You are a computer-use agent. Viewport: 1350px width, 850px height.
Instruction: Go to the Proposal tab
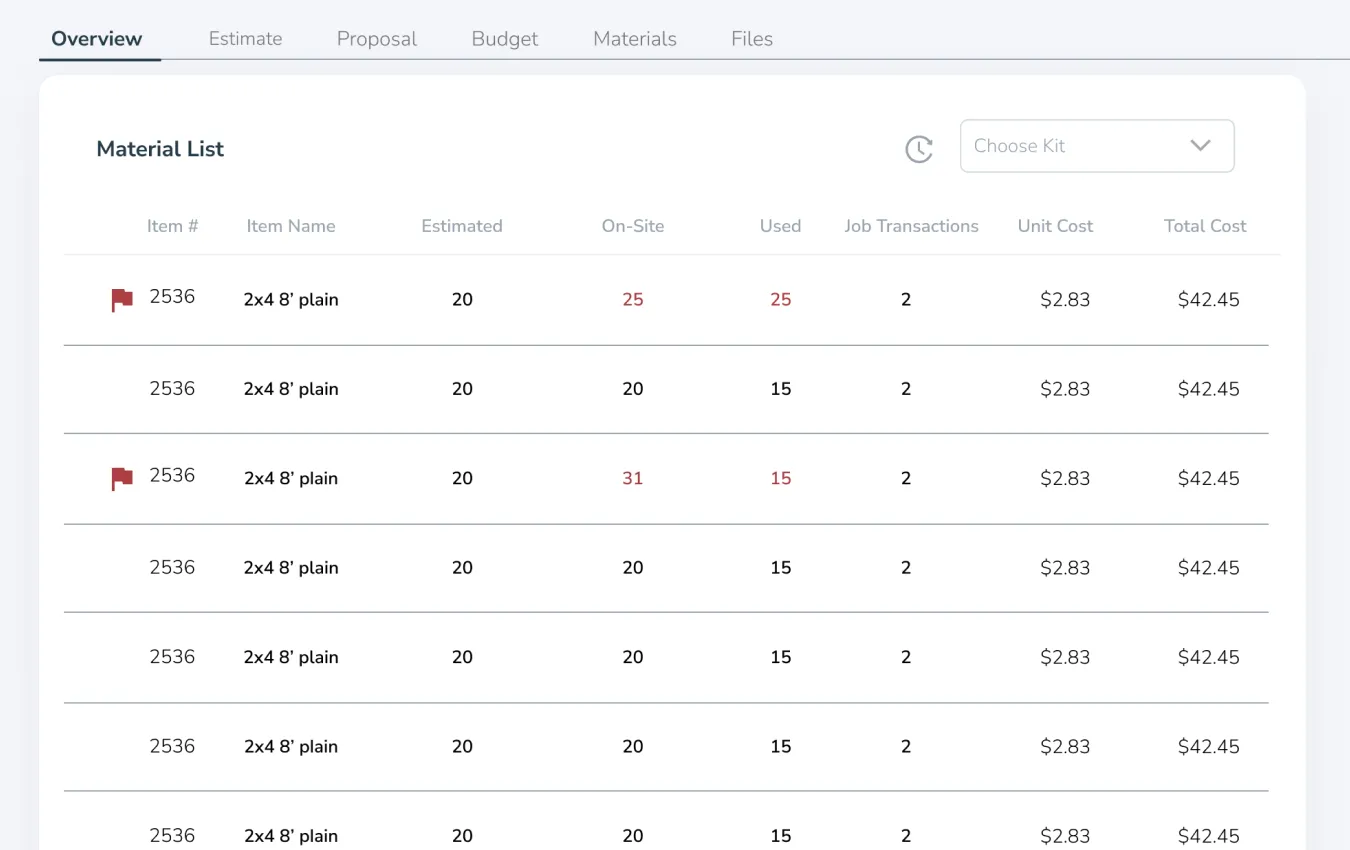click(x=377, y=39)
